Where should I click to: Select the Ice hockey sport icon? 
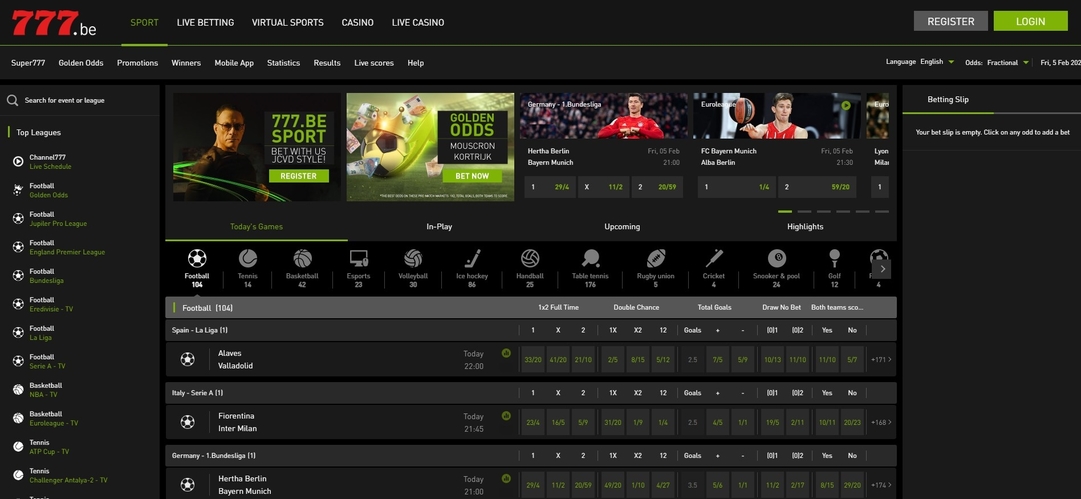[472, 258]
